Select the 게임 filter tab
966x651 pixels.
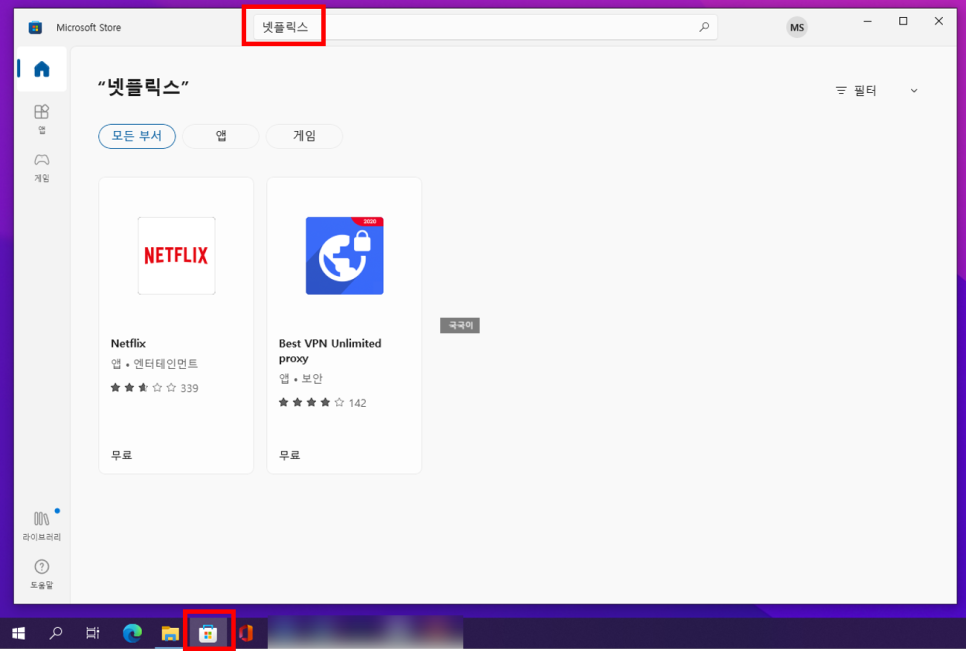[304, 136]
